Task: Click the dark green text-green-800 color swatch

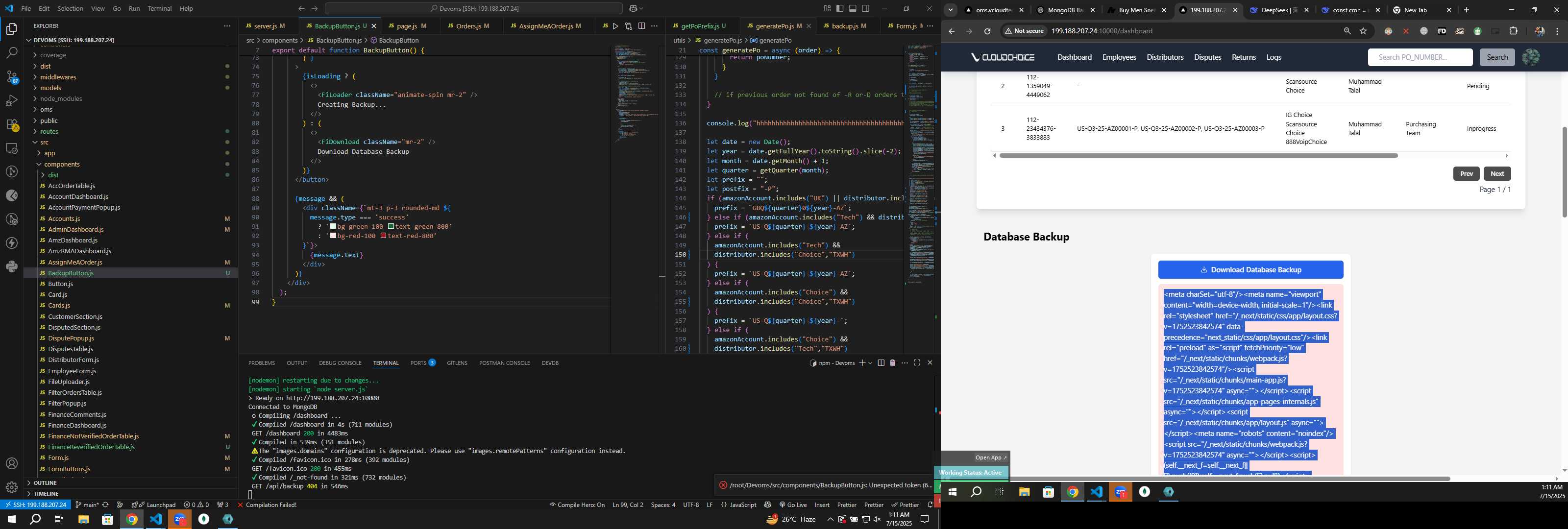Action: (391, 226)
